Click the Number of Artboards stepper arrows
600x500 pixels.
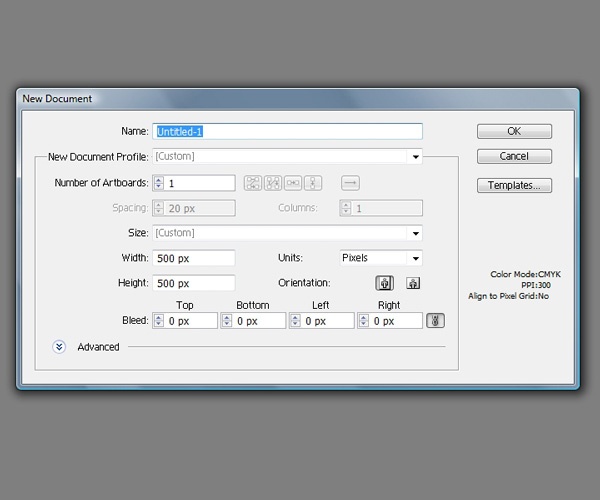[158, 183]
